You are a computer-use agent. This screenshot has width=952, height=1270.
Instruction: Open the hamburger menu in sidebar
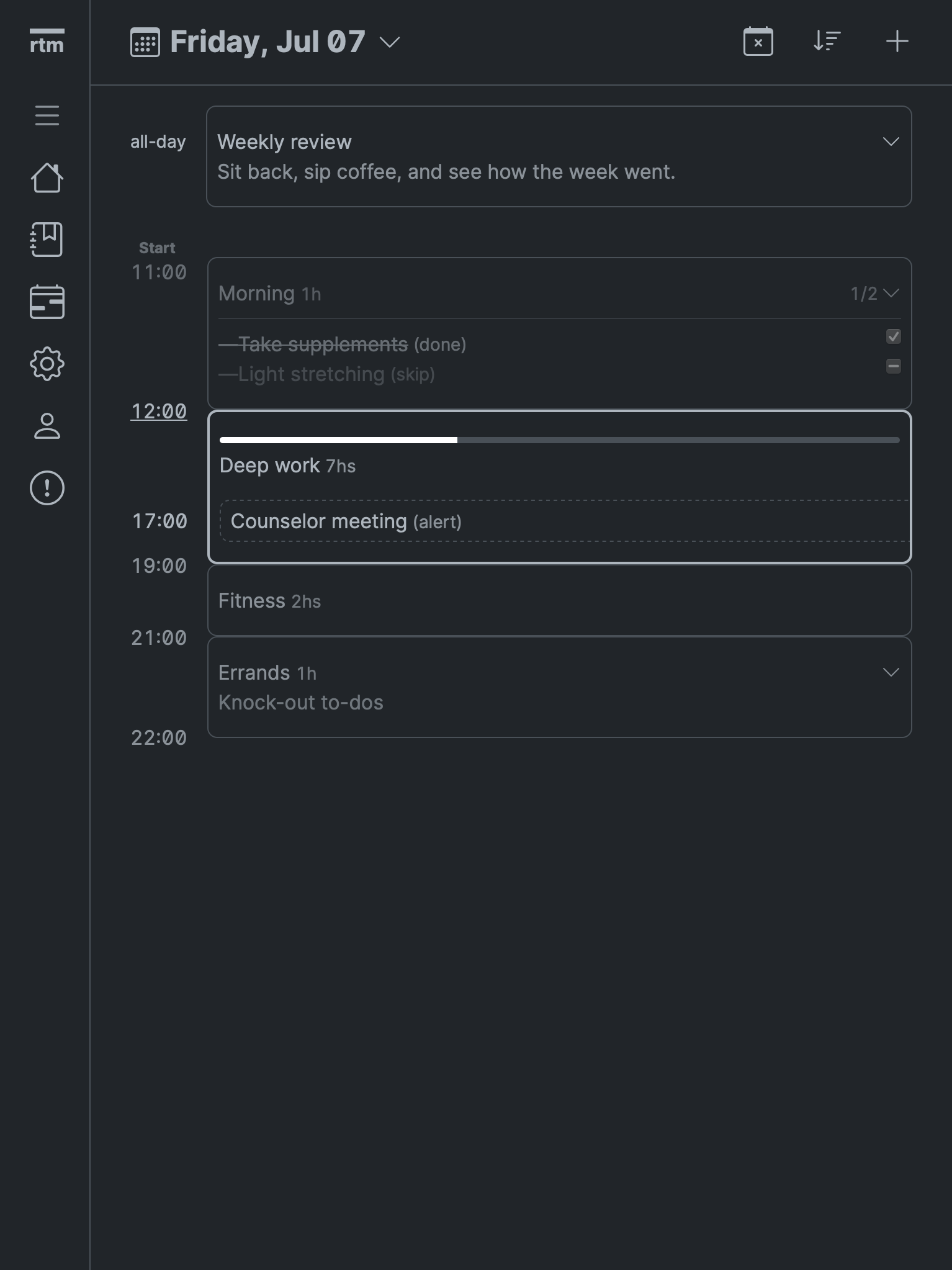pyautogui.click(x=47, y=115)
